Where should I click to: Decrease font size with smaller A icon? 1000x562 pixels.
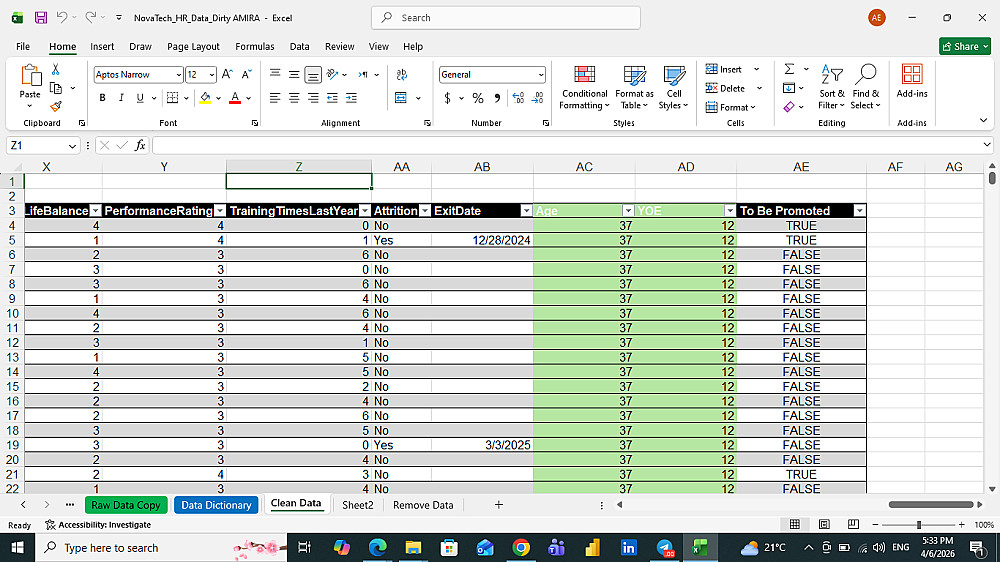coord(246,75)
